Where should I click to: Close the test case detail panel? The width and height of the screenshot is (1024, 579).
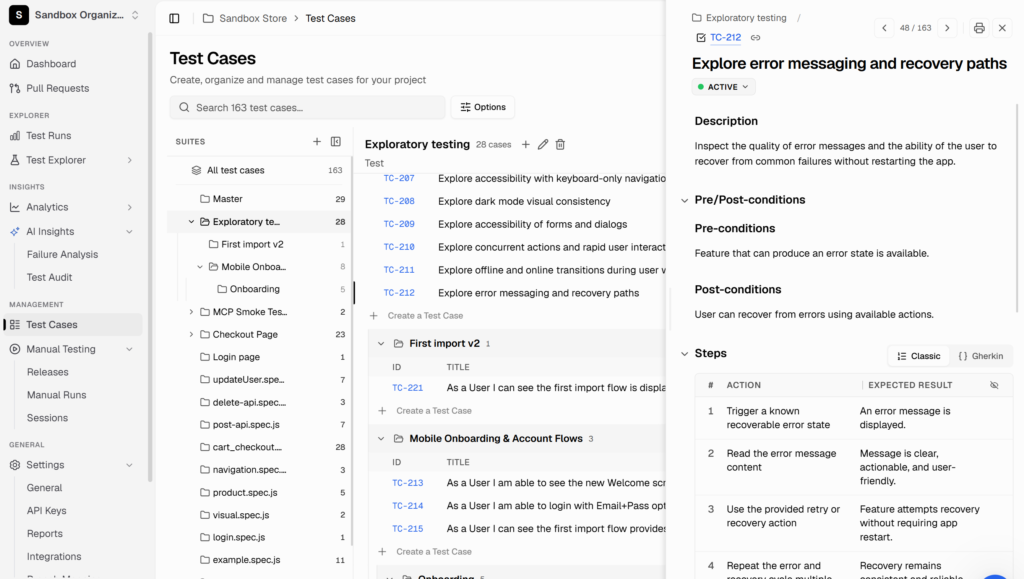pos(1002,28)
